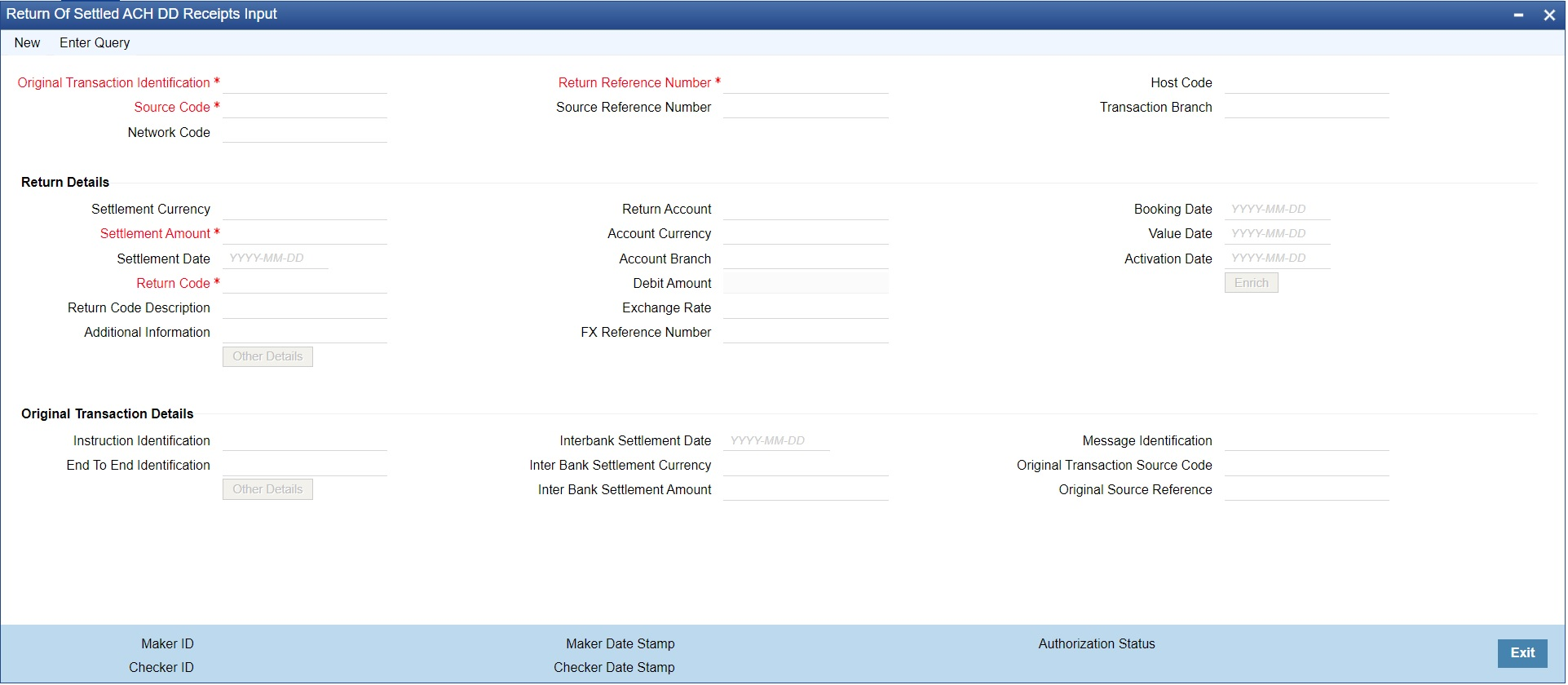Screen dimensions: 1568x685
Task: Click the Enrich button
Action: pyautogui.click(x=1251, y=283)
